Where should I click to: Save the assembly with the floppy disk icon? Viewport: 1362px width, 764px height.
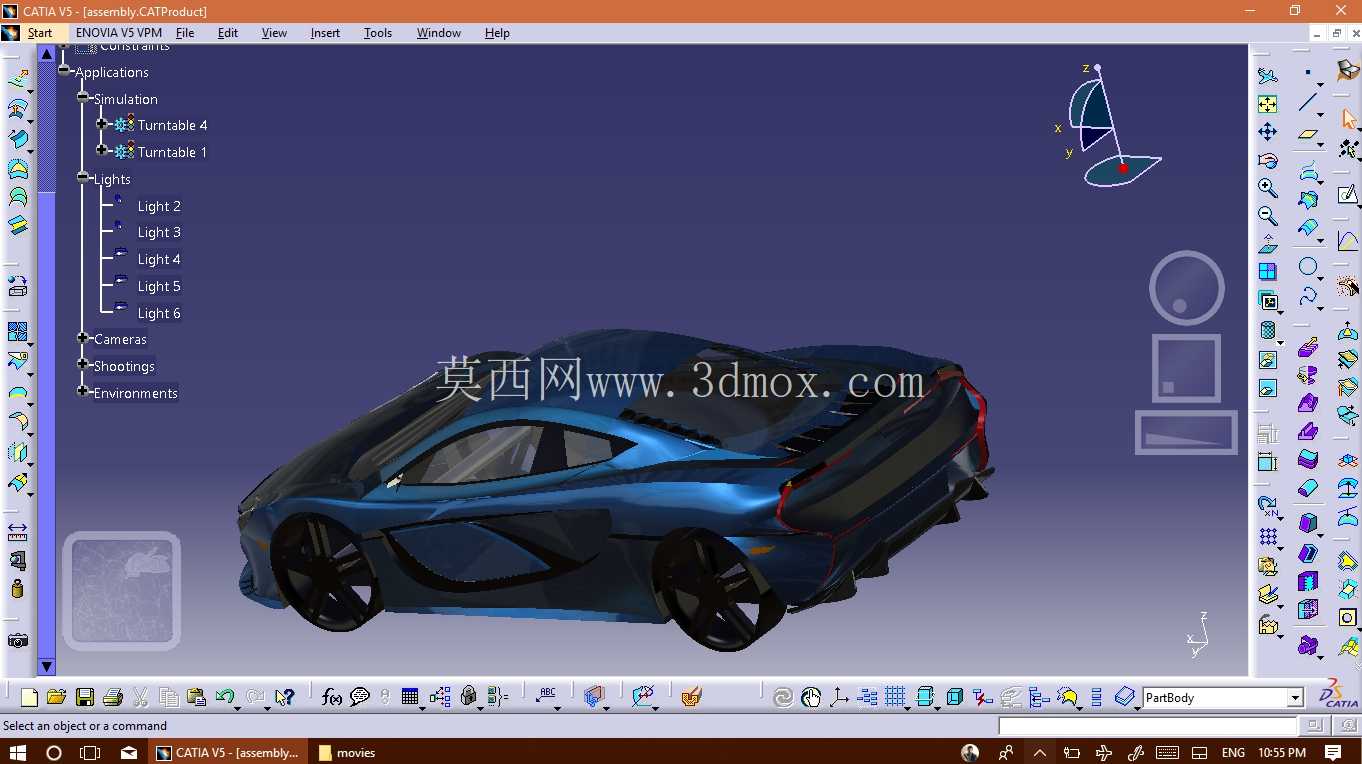[x=85, y=697]
